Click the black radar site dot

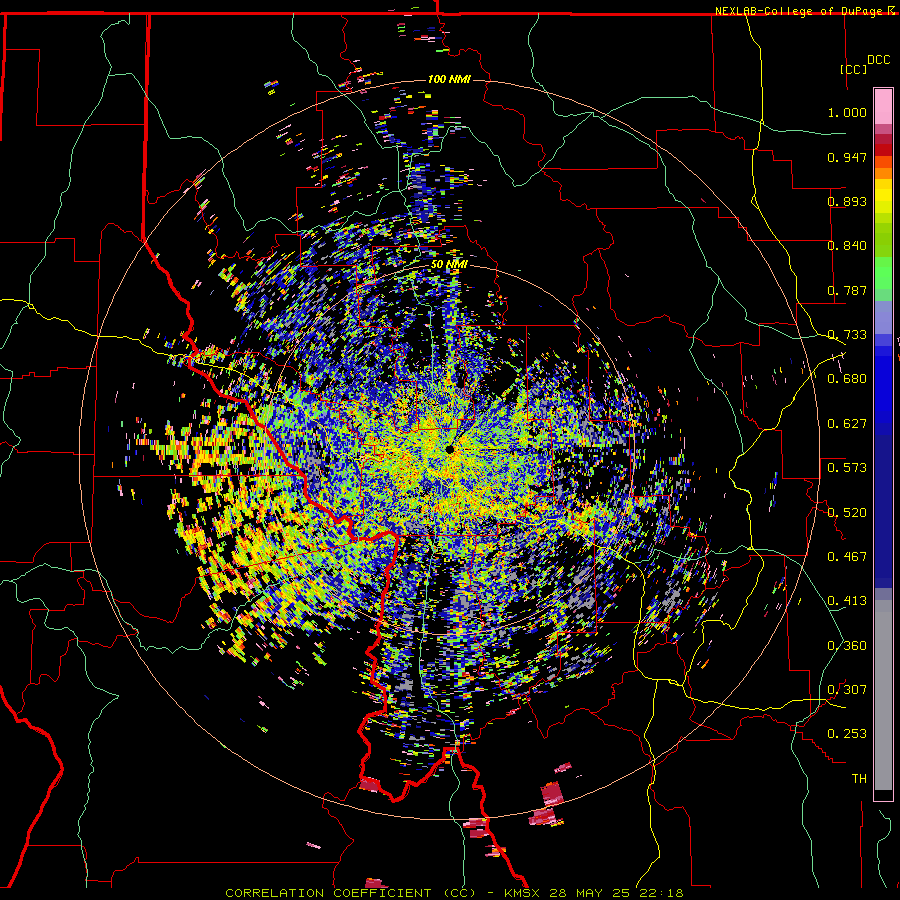(449, 449)
